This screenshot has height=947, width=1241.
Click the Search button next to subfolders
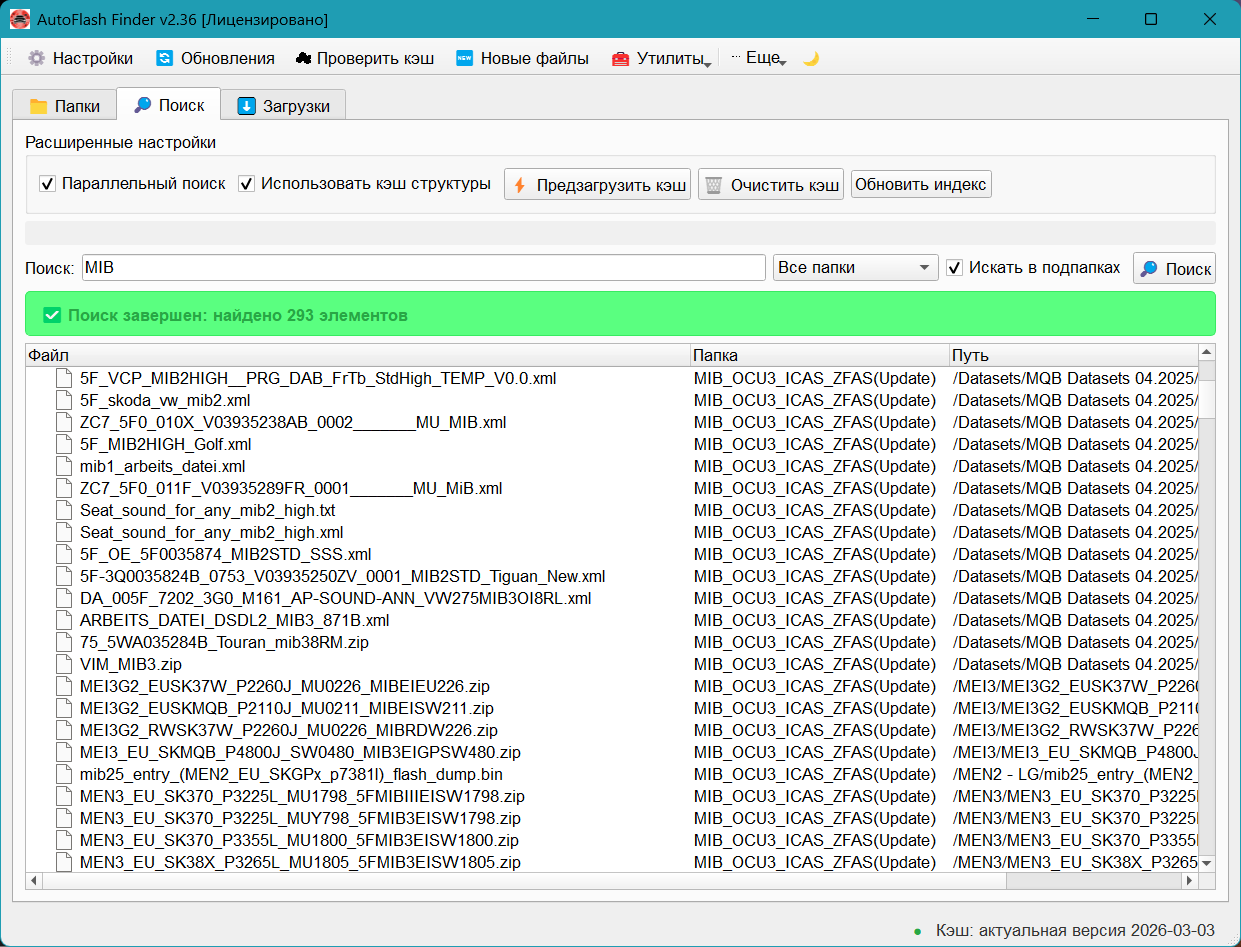click(x=1175, y=268)
